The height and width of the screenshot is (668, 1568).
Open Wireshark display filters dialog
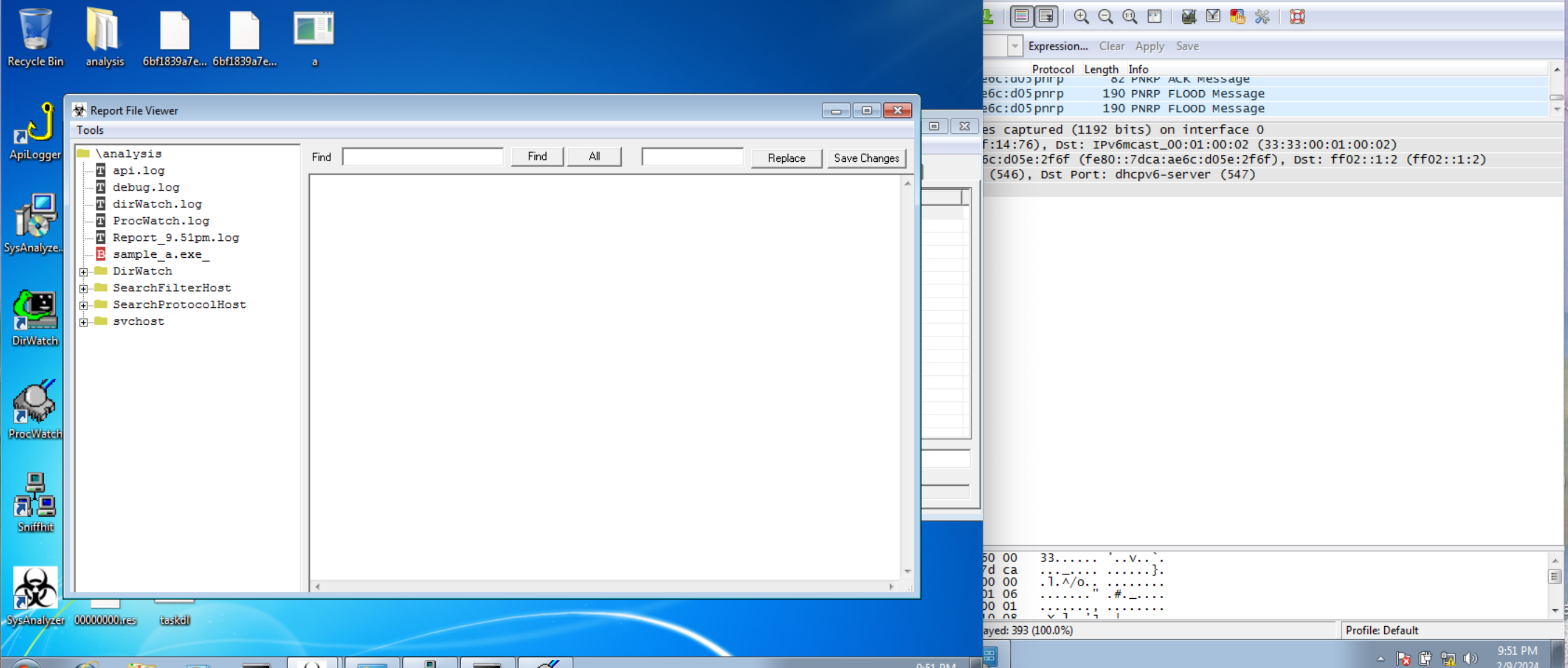[x=1213, y=16]
